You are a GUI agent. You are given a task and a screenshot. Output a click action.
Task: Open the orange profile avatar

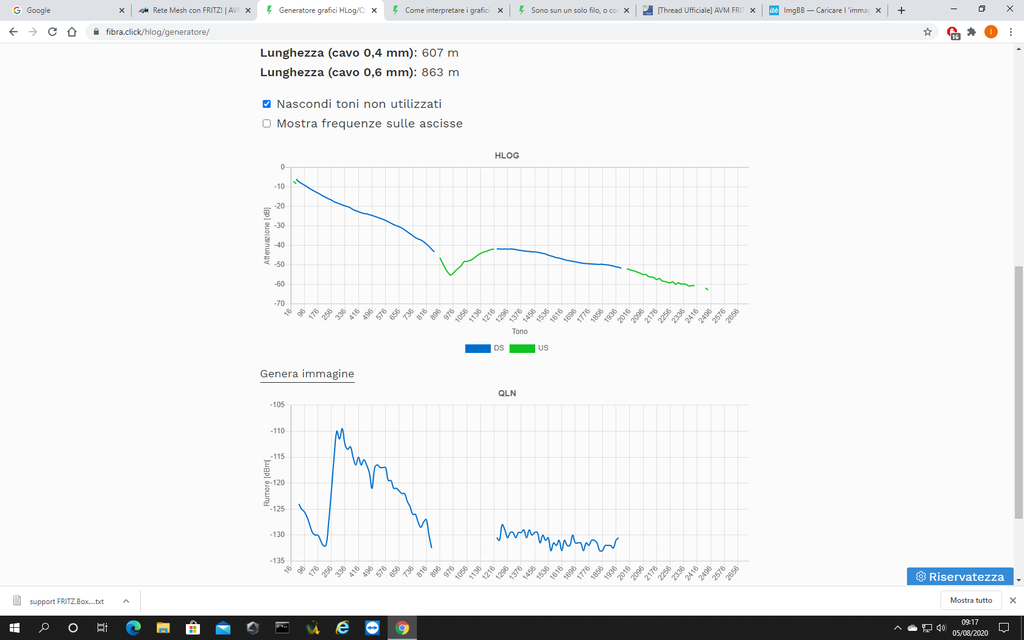991,31
